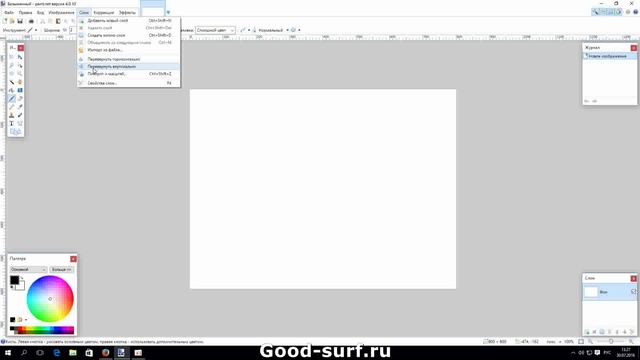The image size is (640, 360).
Task: Click the Save toolbar icon
Action: [20, 21]
